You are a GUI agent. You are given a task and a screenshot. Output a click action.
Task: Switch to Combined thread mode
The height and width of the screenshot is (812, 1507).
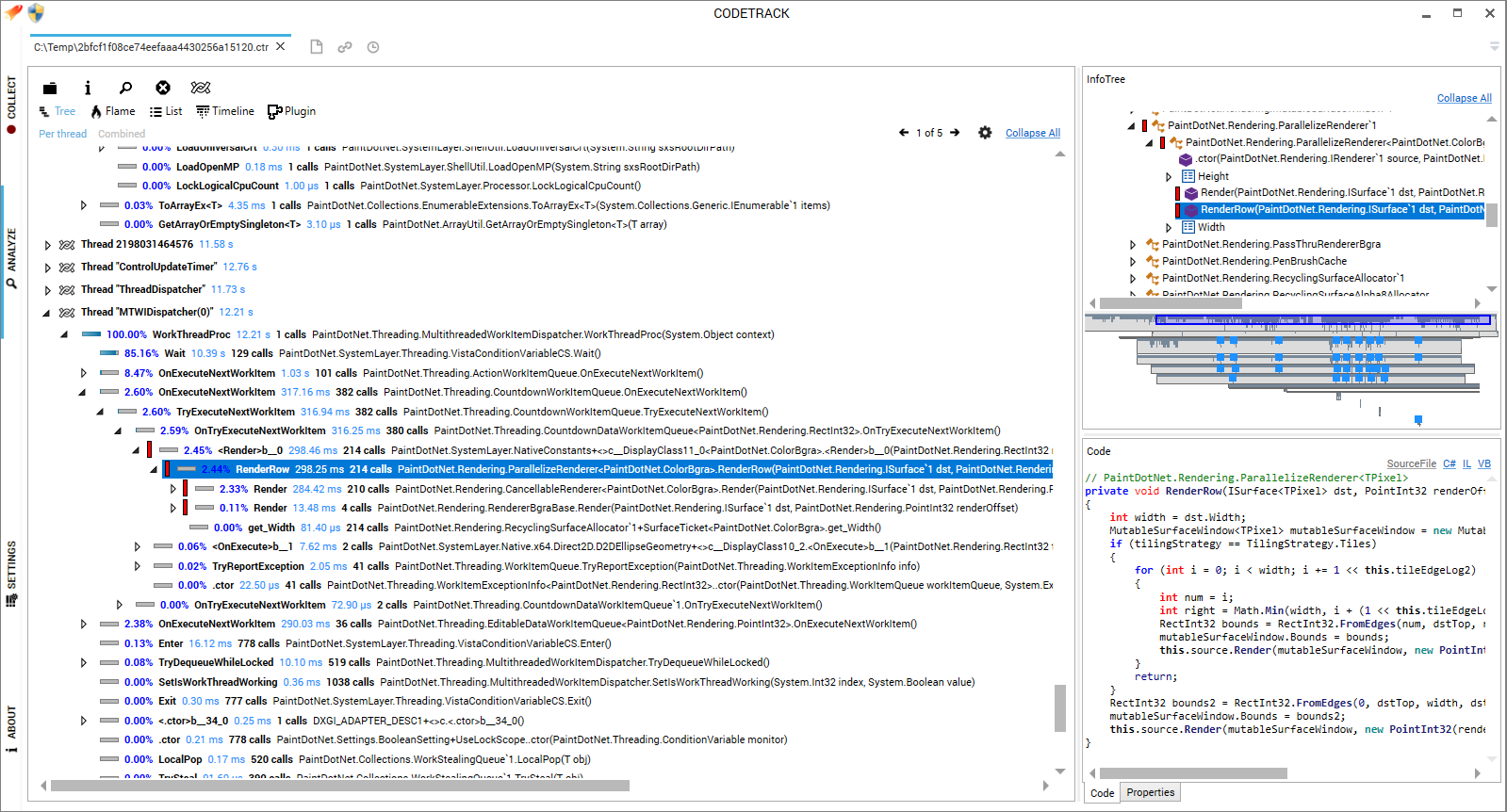point(122,134)
